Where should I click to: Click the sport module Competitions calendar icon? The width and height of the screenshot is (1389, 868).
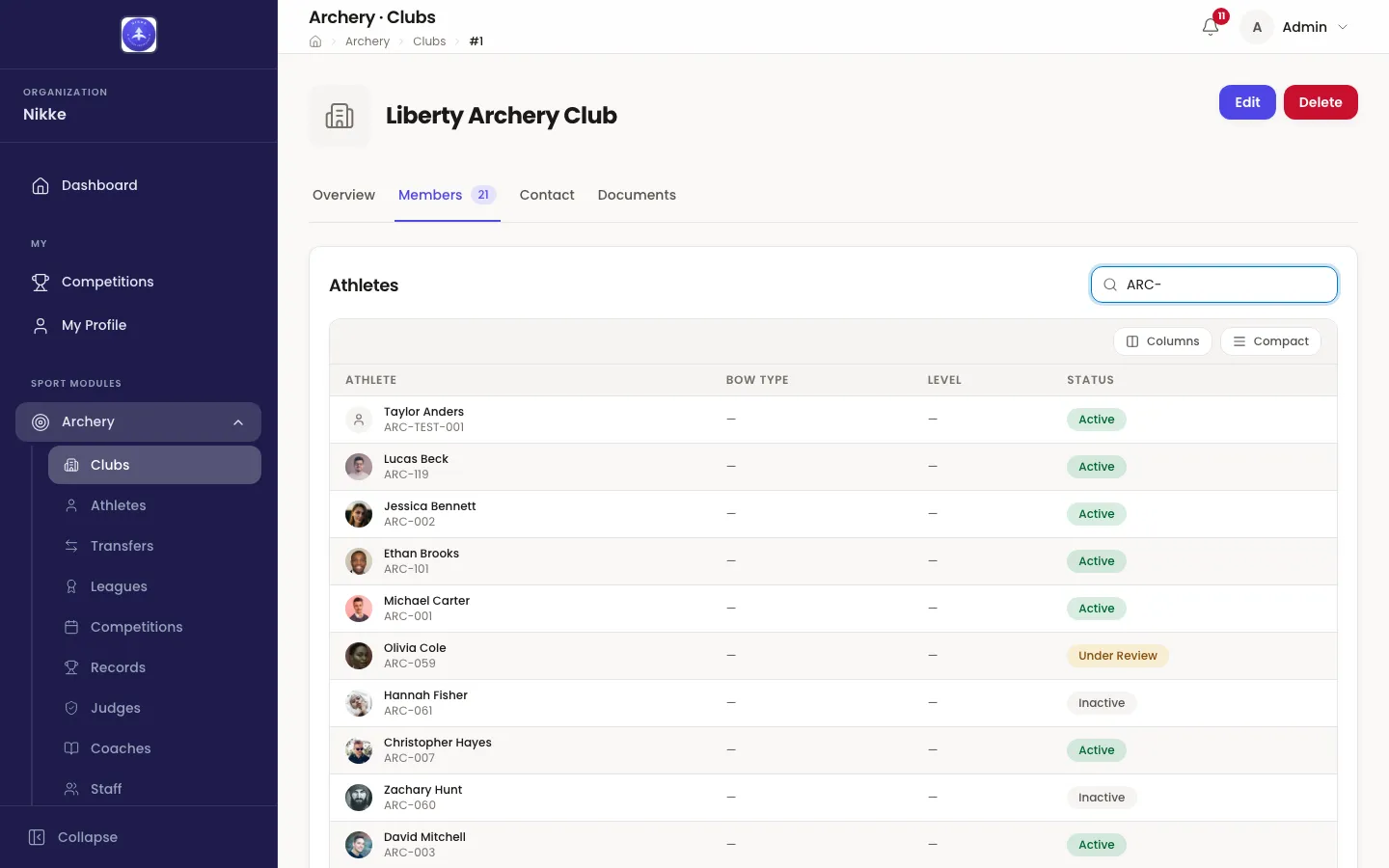[x=71, y=627]
